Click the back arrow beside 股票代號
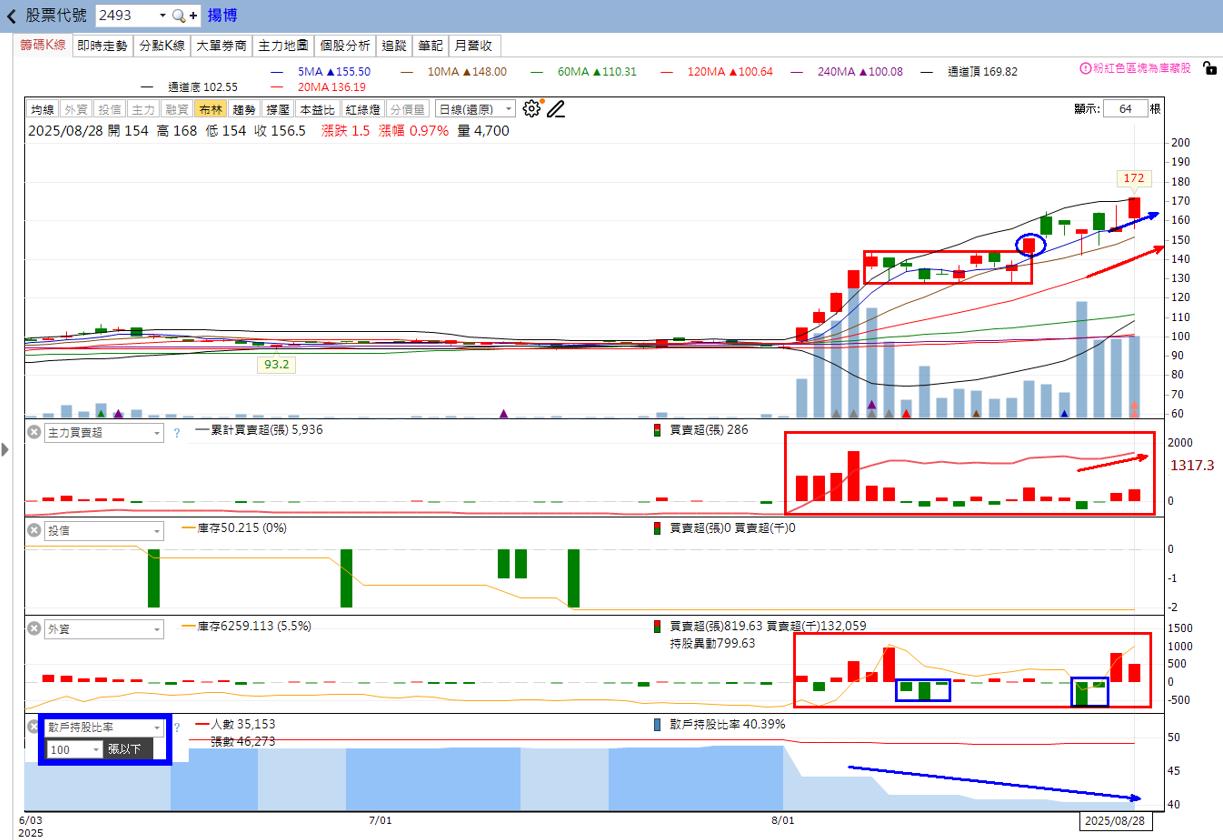The width and height of the screenshot is (1223, 840). [11, 16]
